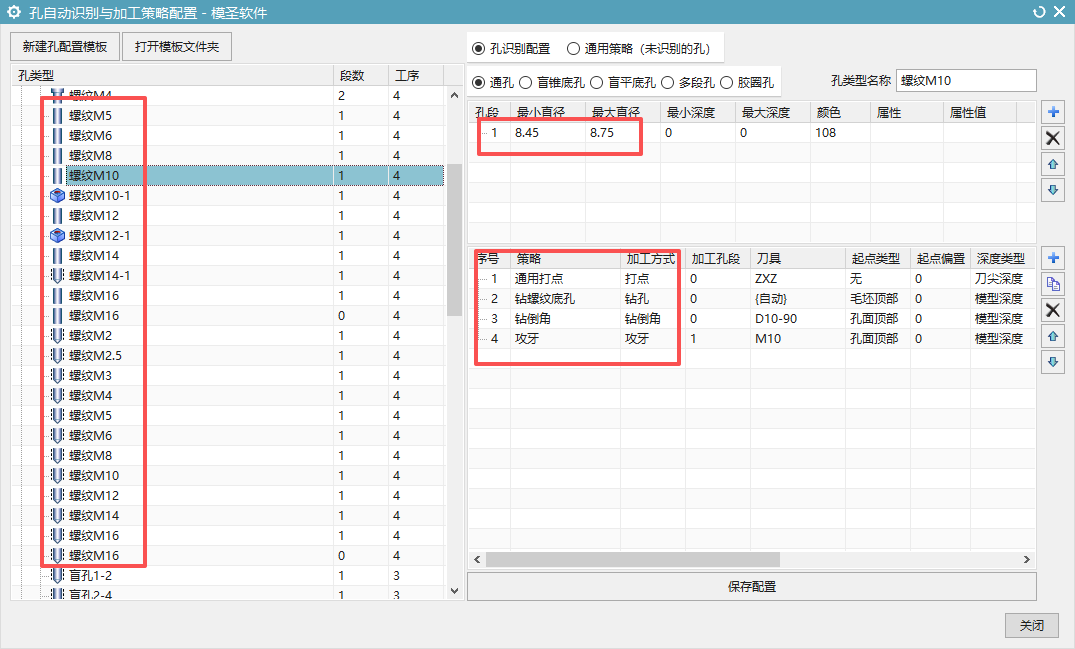Click the 刀尖深度 depth type cell

click(1002, 278)
